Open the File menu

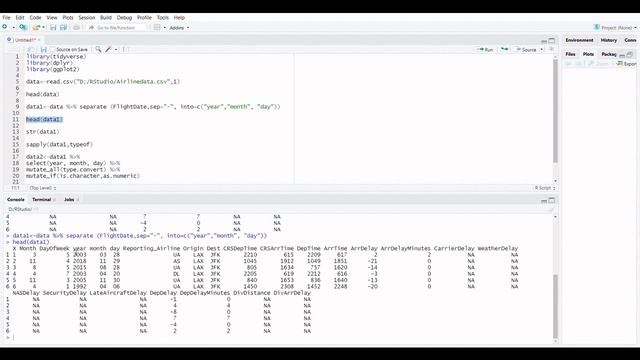(x=7, y=18)
